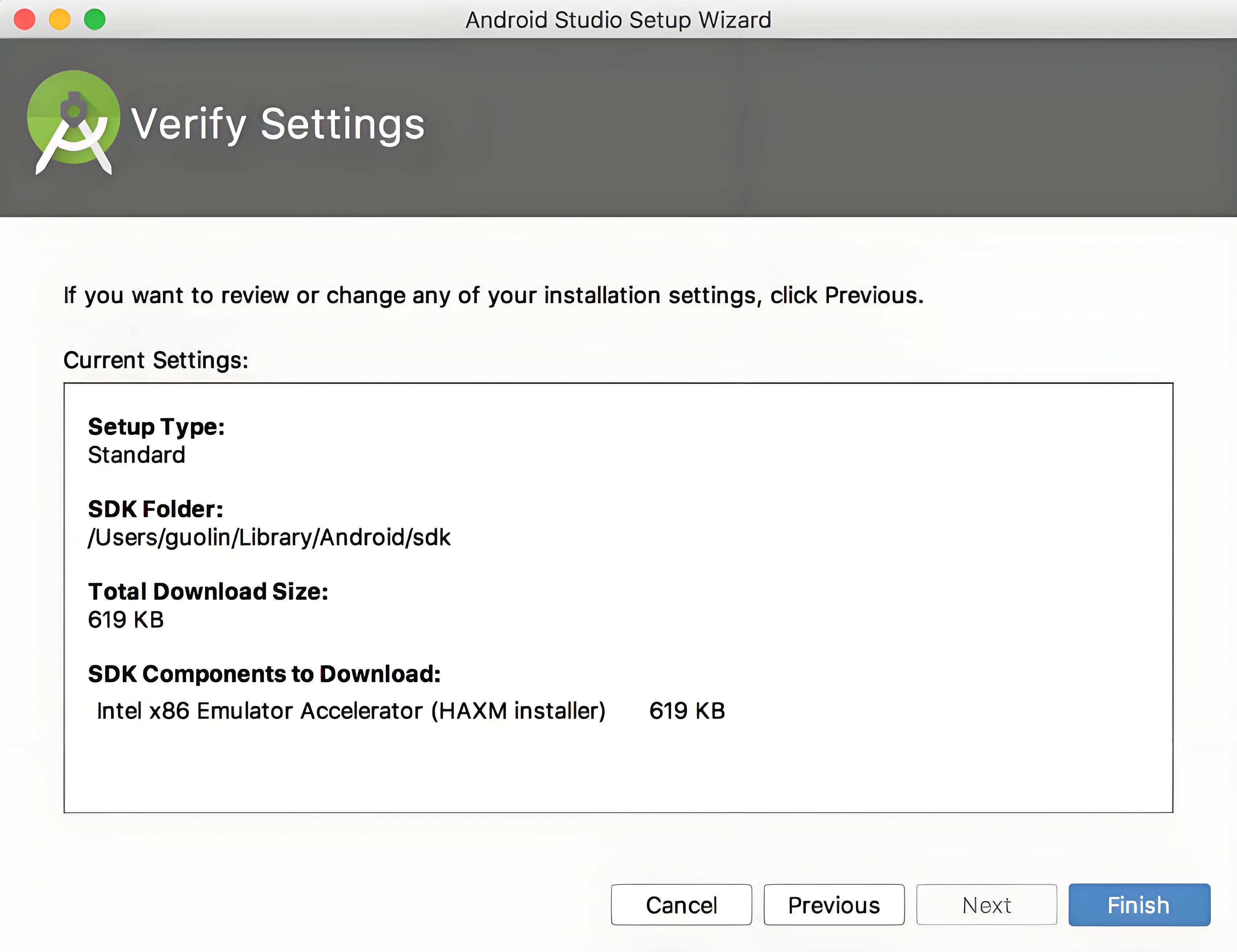This screenshot has height=952, width=1237.
Task: Click the SDK path /Users/guolin/Library/Android/sdk
Action: 269,537
